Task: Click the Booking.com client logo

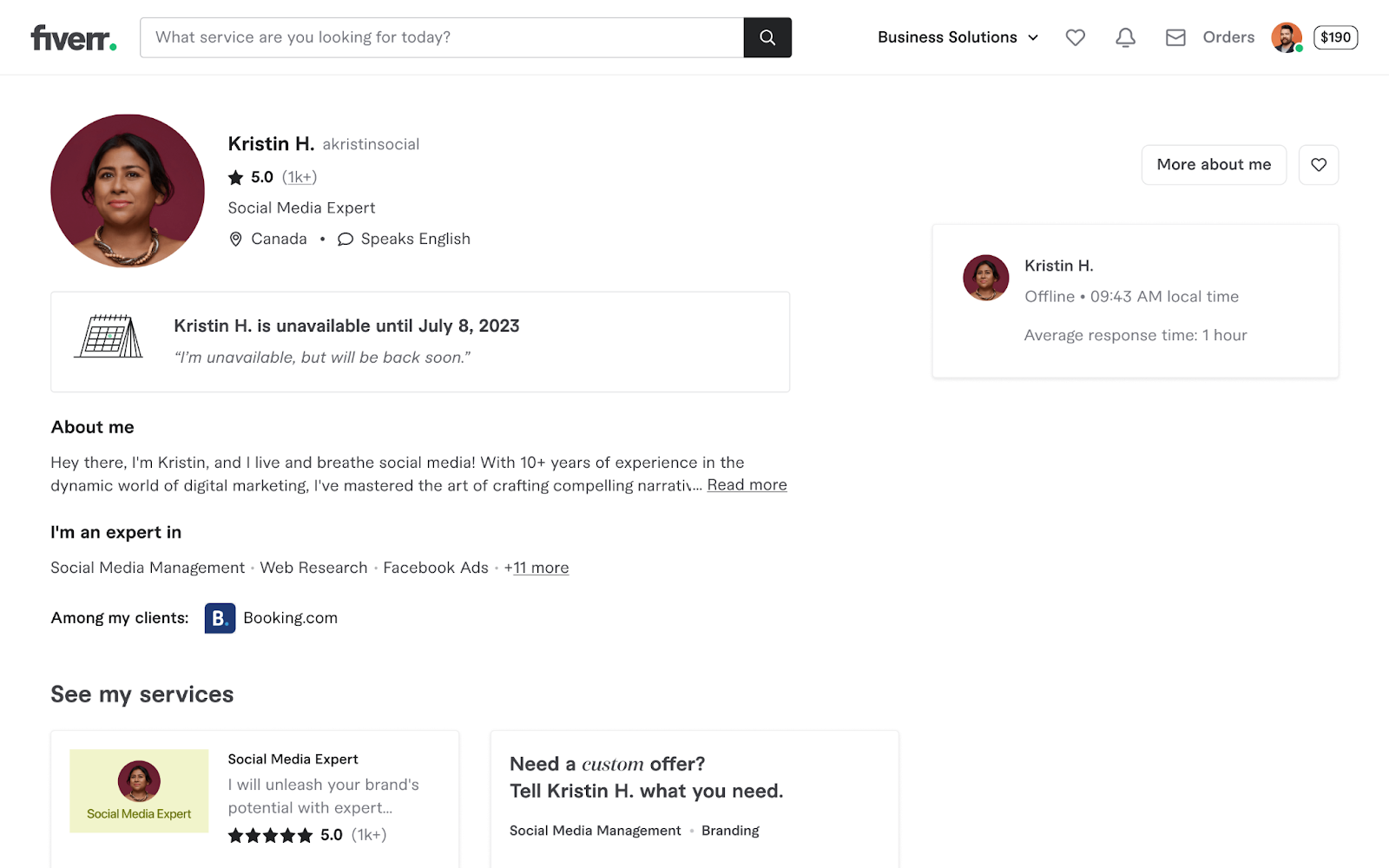Action: (220, 618)
